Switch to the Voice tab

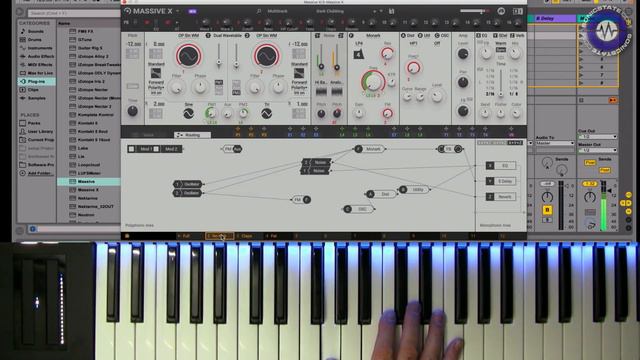[148, 135]
